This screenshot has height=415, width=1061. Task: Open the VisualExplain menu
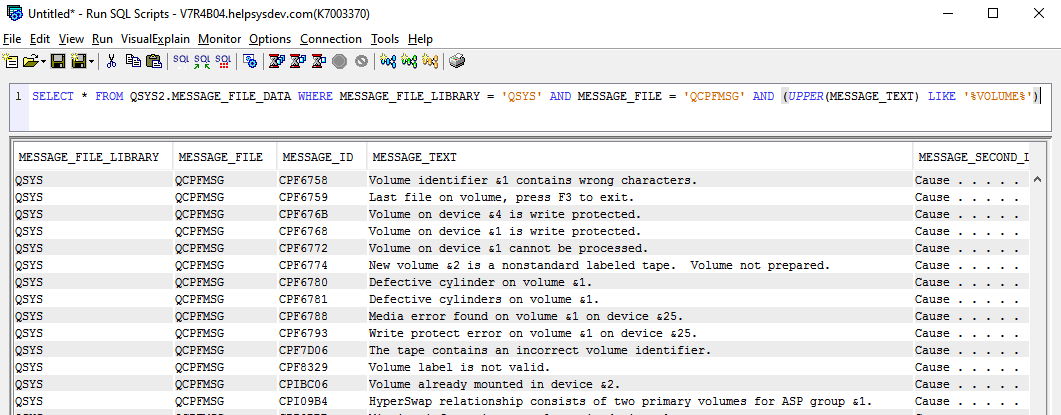155,39
